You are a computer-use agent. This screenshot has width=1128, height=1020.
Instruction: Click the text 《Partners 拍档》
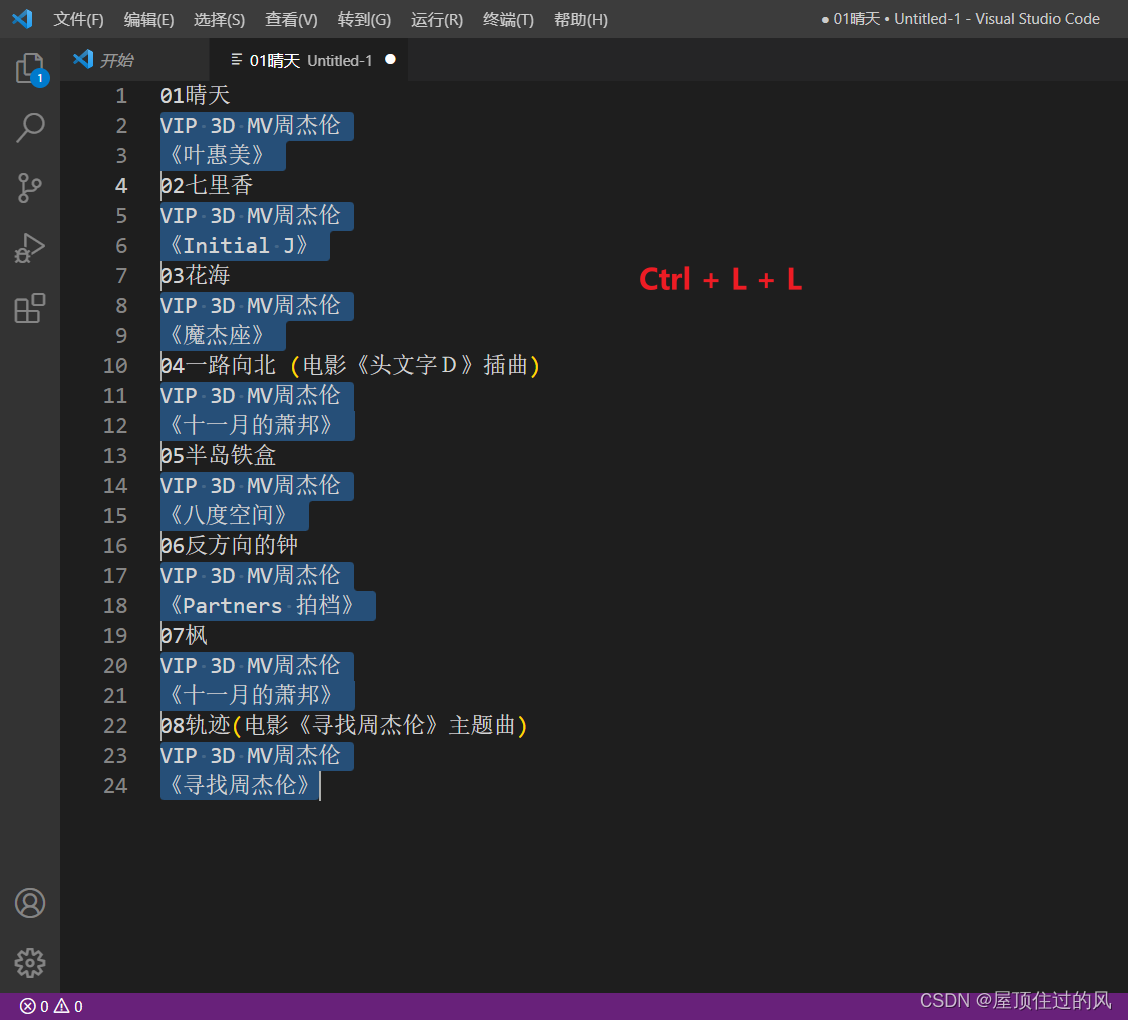tap(262, 605)
